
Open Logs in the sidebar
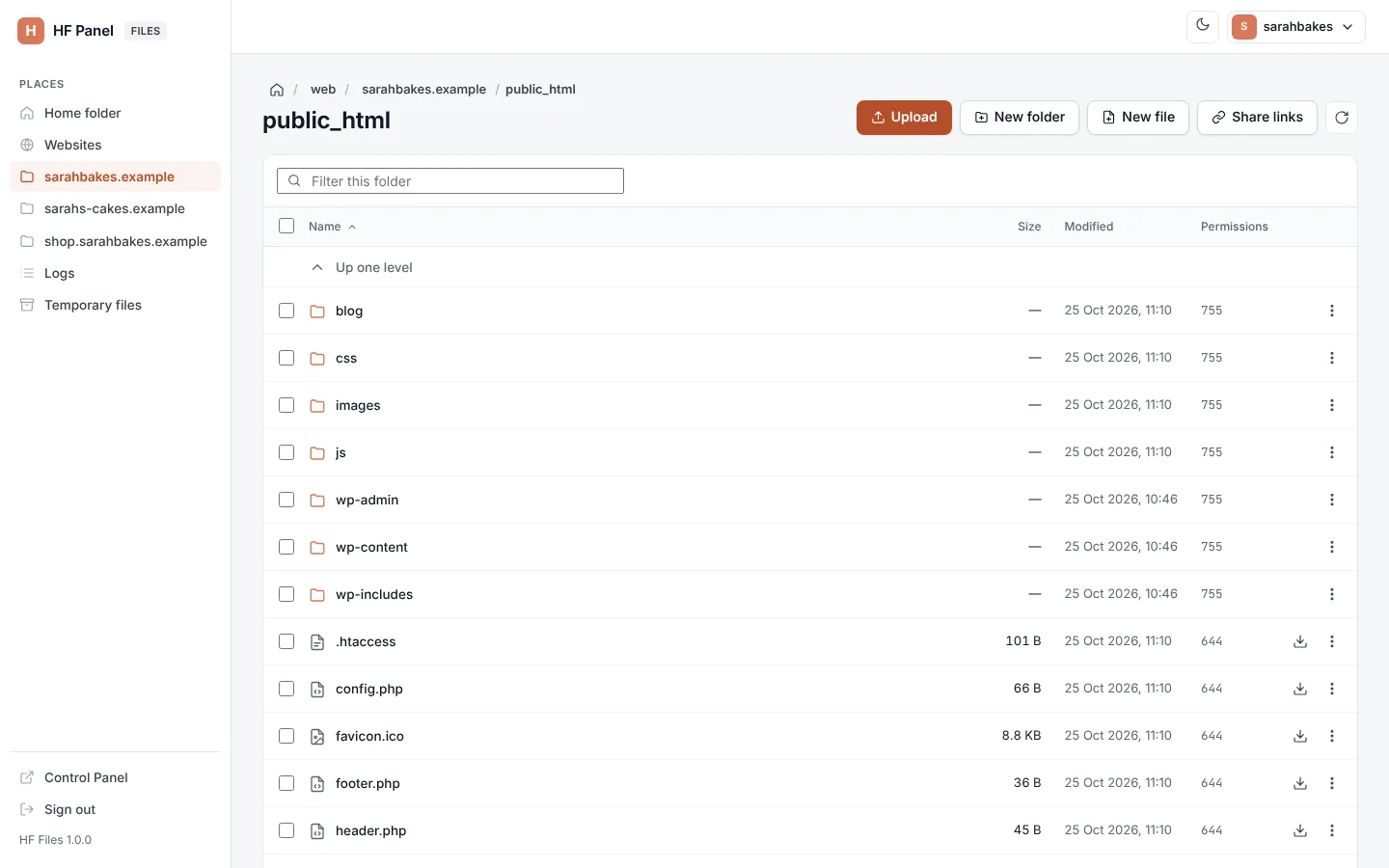115,273
